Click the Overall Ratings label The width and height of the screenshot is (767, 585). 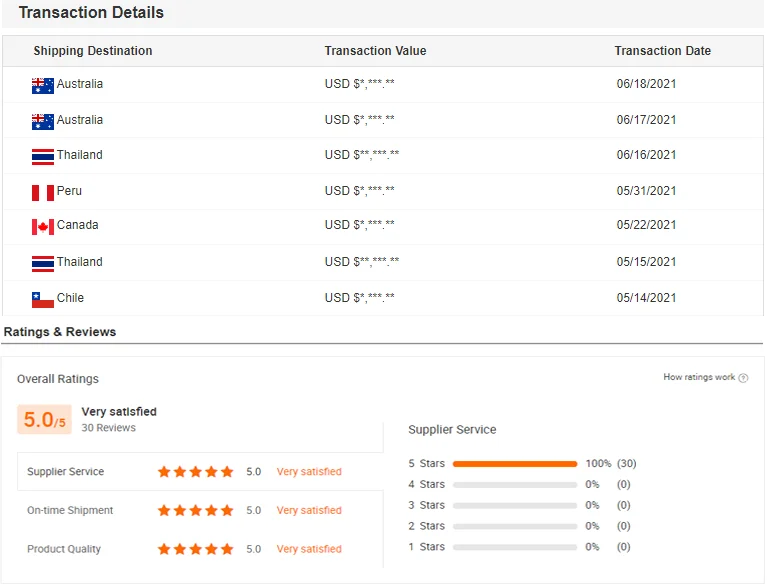pyautogui.click(x=58, y=379)
